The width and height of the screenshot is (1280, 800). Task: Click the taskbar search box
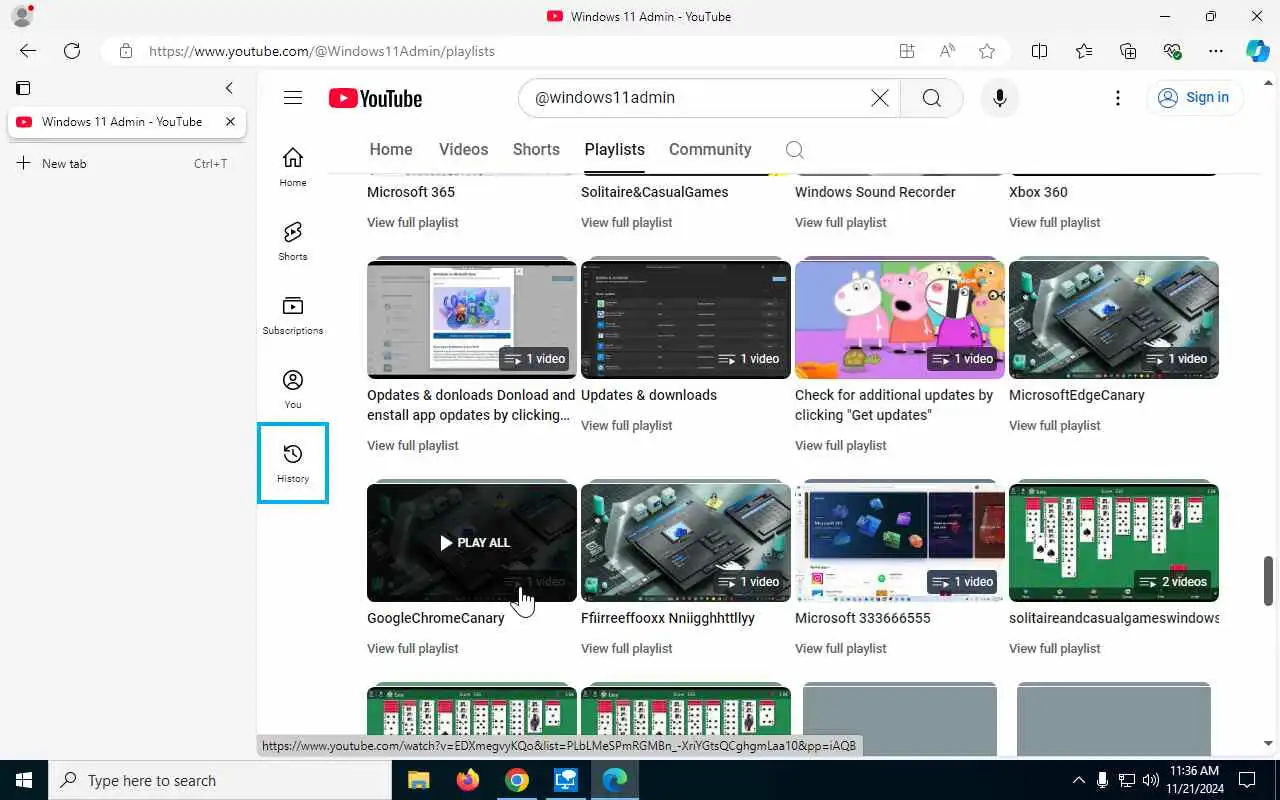click(x=220, y=780)
